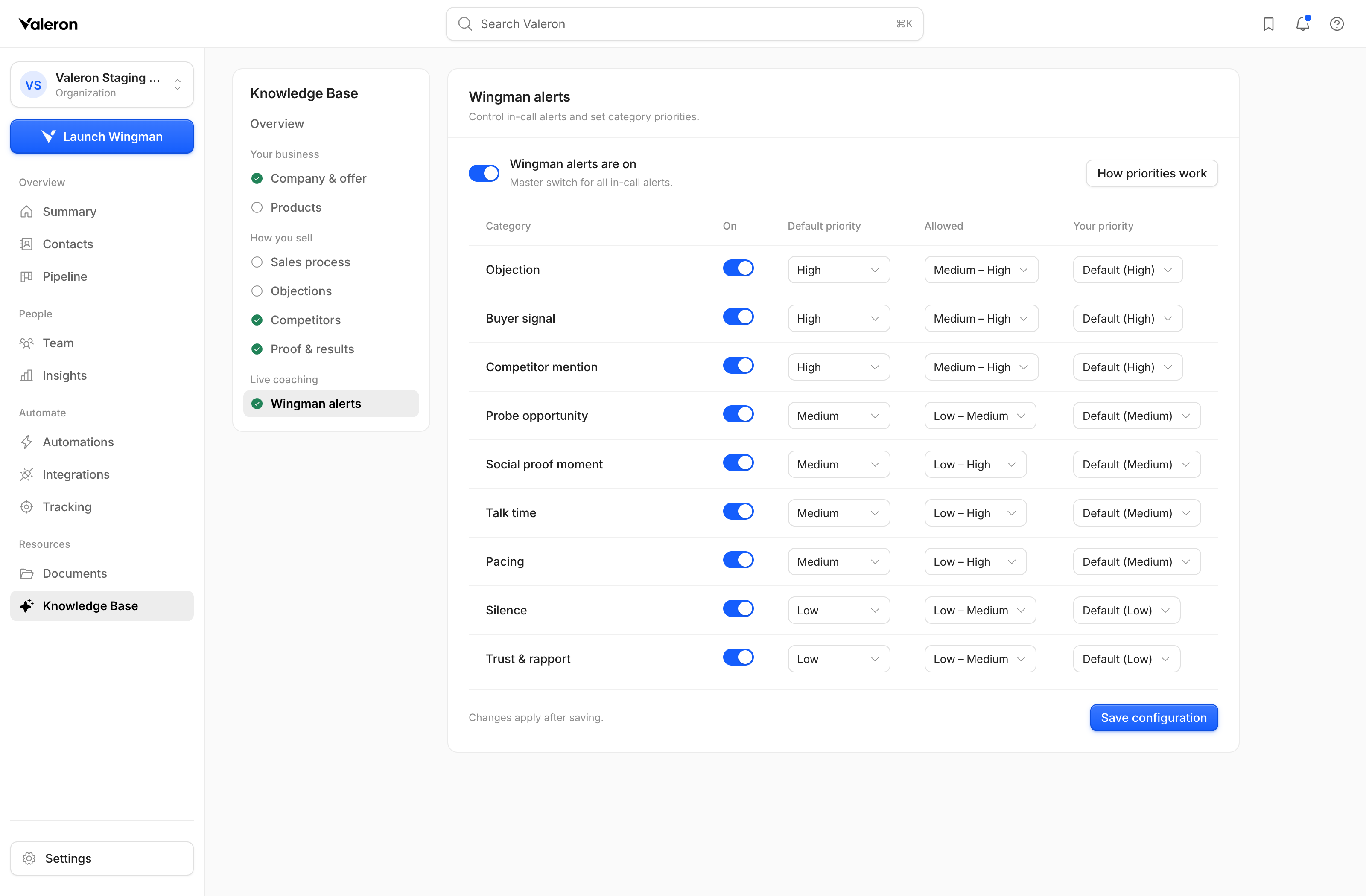Click the bookmark icon in the header
1366x896 pixels.
(1268, 24)
